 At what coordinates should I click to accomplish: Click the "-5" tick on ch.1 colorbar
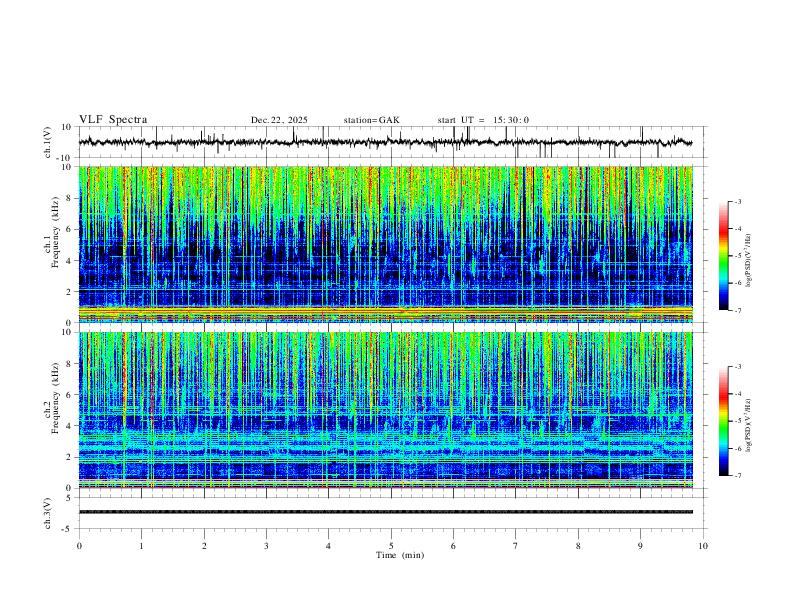tap(738, 256)
